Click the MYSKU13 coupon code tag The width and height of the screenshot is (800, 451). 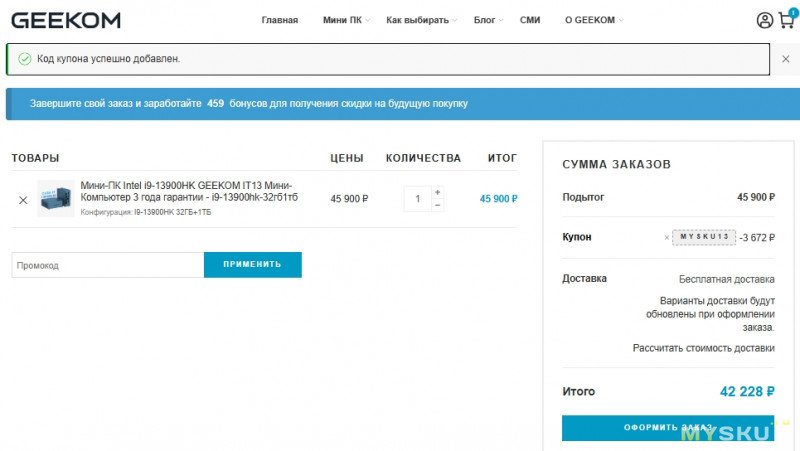pos(704,237)
